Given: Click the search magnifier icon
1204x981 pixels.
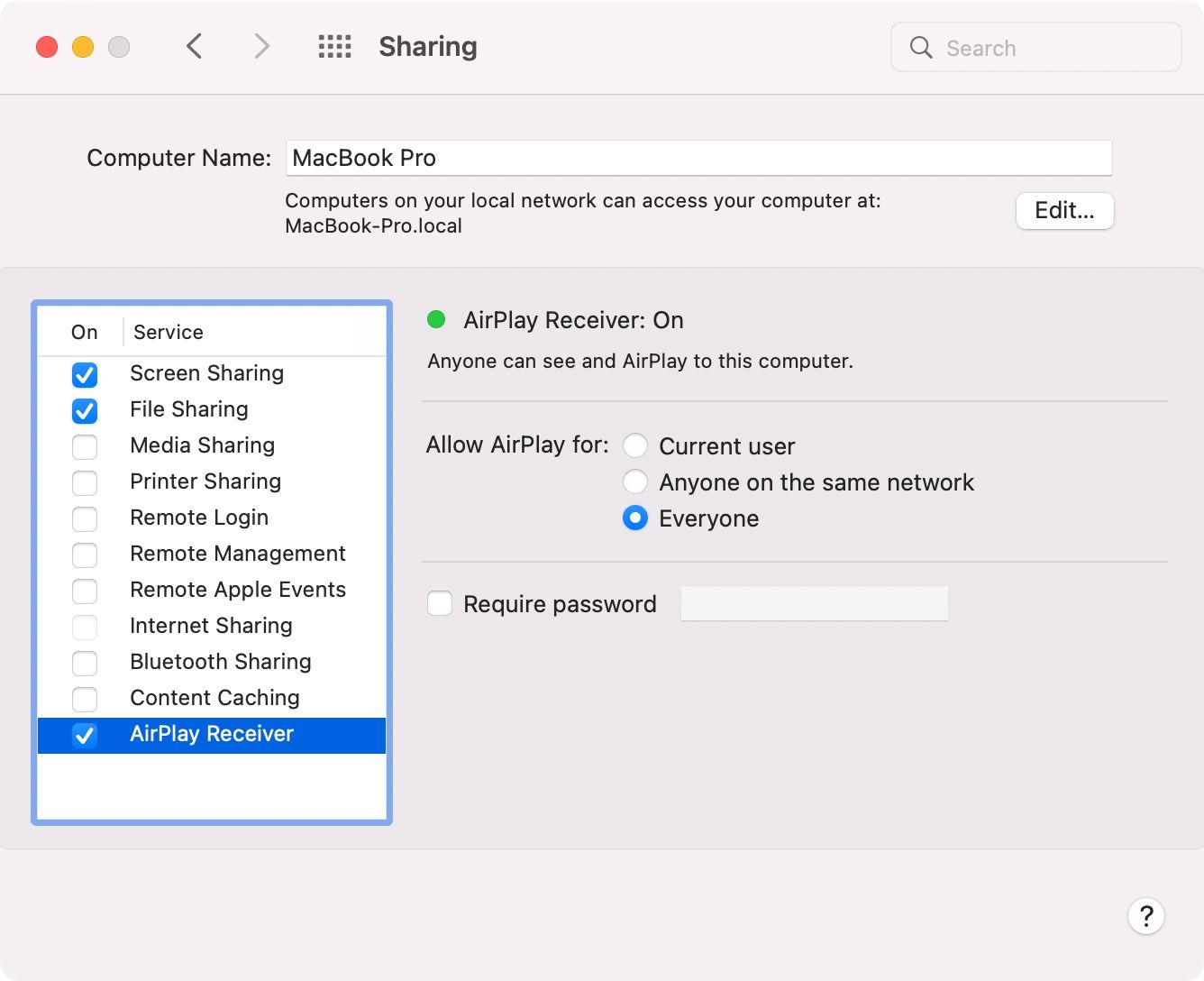Looking at the screenshot, I should [920, 47].
